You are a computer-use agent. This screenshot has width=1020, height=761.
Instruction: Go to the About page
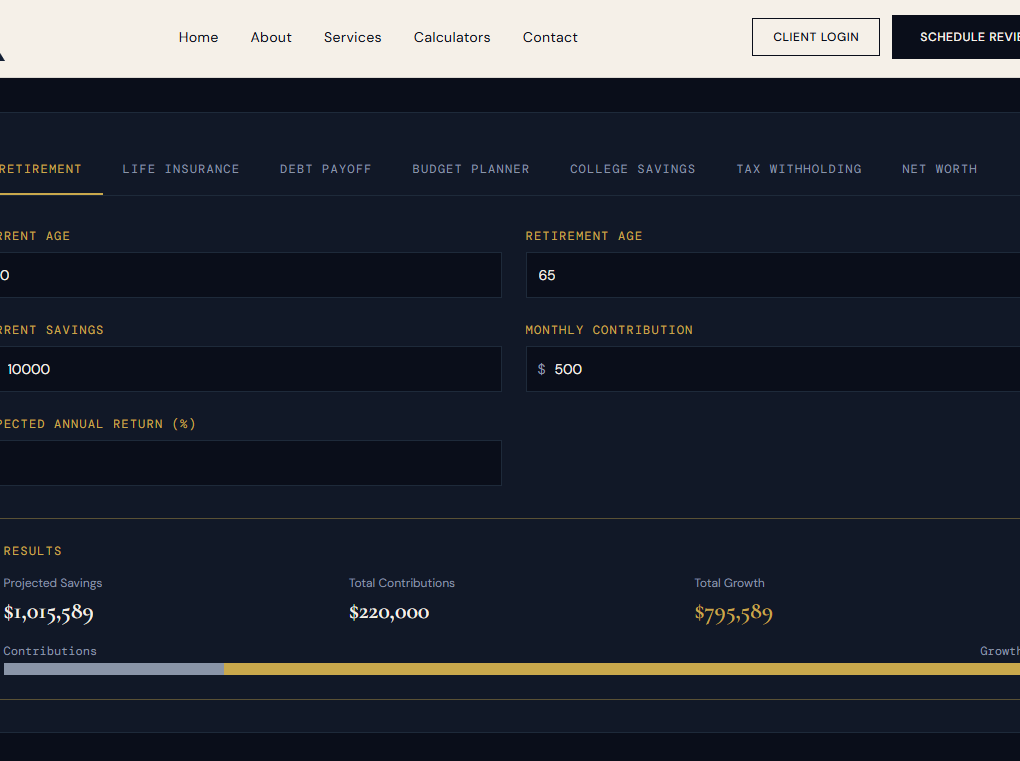271,37
